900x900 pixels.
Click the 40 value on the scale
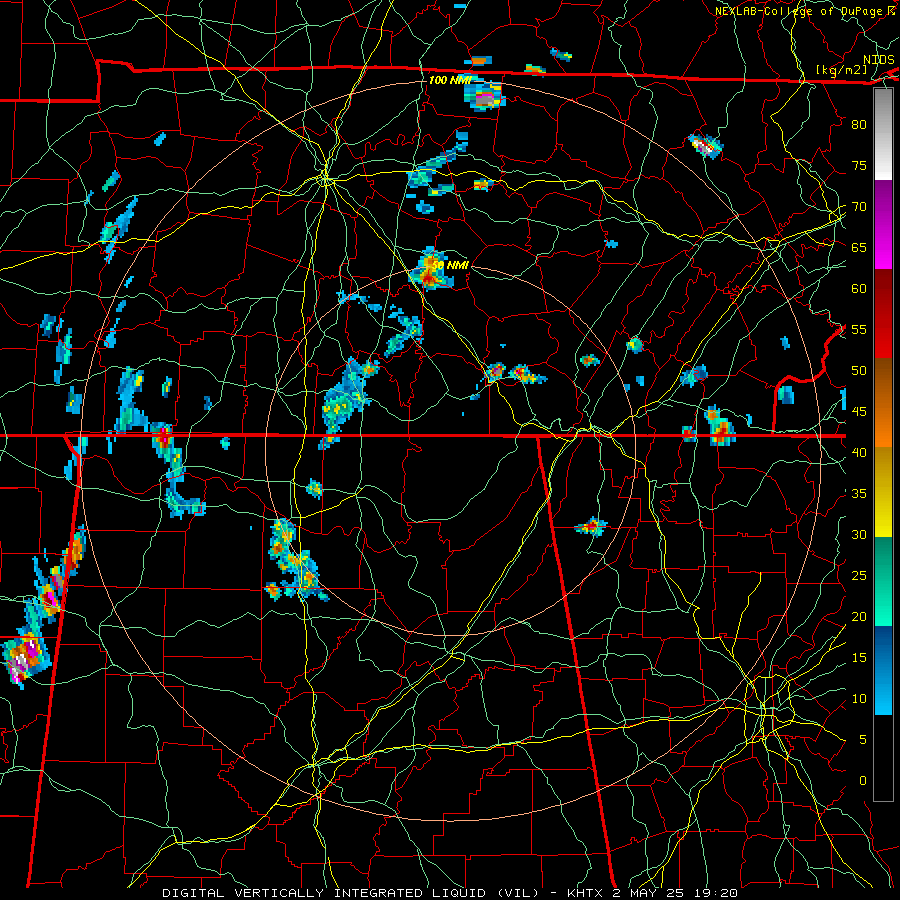859,452
